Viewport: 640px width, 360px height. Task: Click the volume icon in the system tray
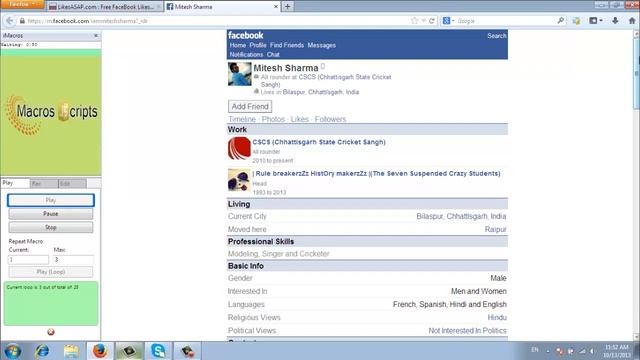click(x=592, y=351)
